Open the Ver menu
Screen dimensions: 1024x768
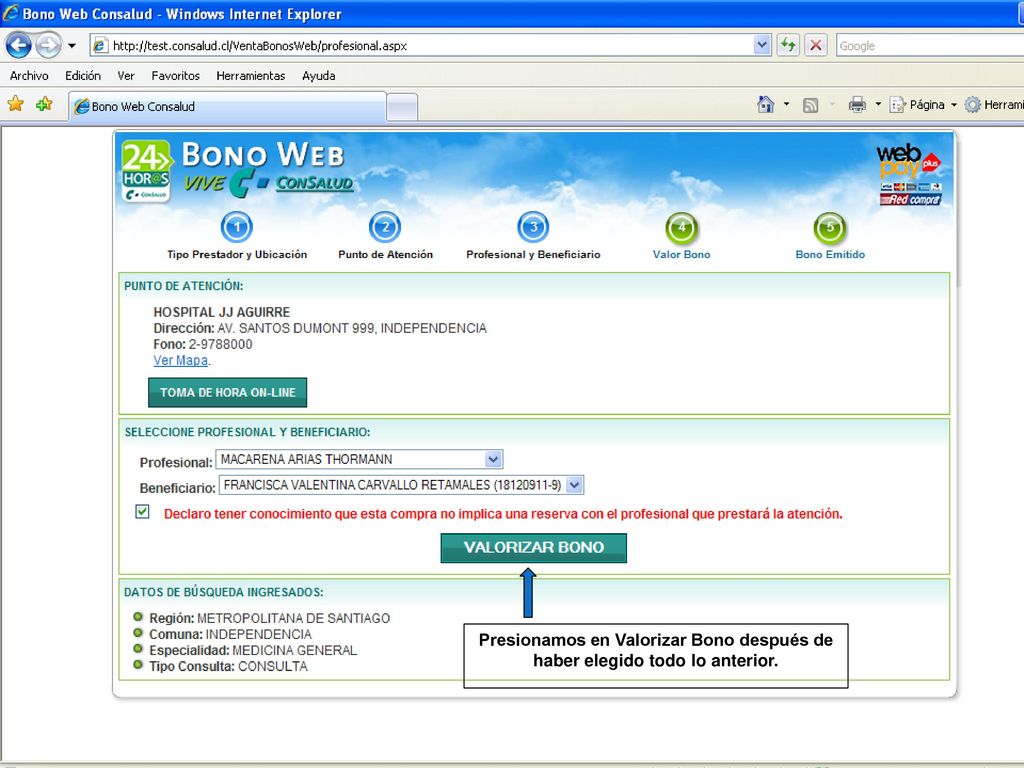pos(126,76)
